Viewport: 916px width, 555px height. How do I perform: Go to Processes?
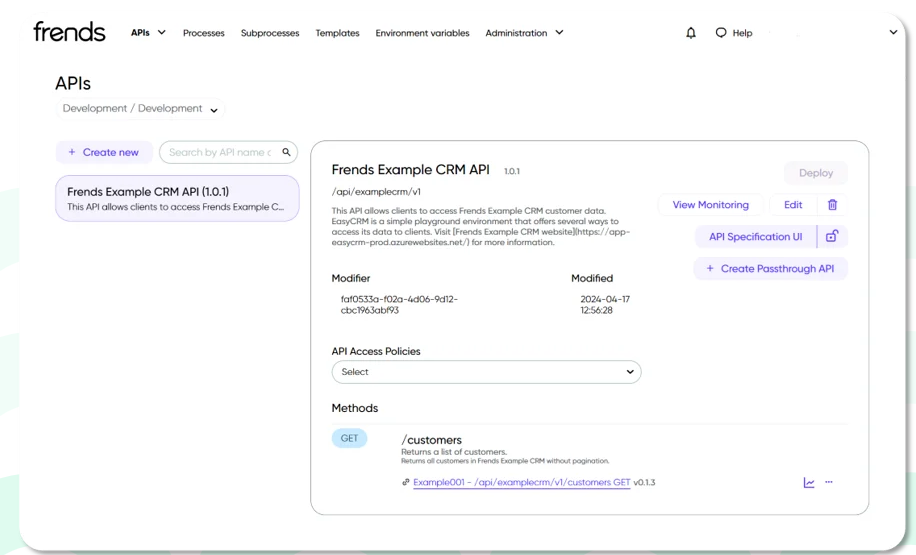(203, 33)
